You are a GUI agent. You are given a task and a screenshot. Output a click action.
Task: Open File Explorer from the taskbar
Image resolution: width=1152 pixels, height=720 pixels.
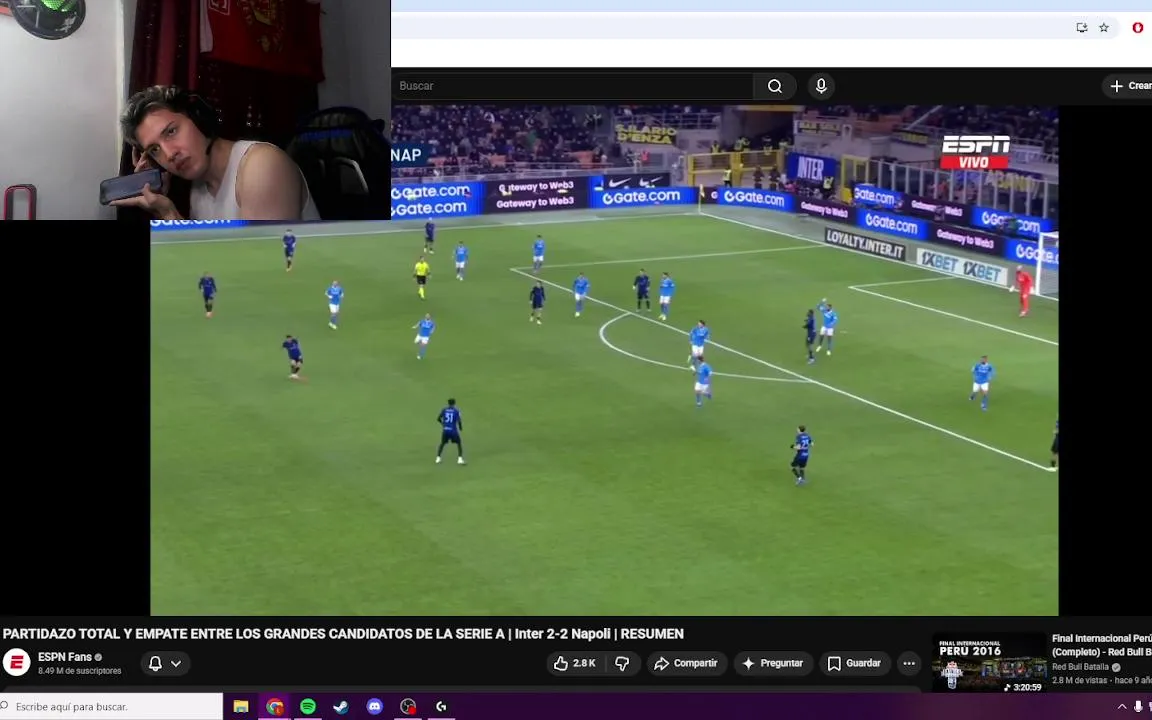(x=241, y=707)
